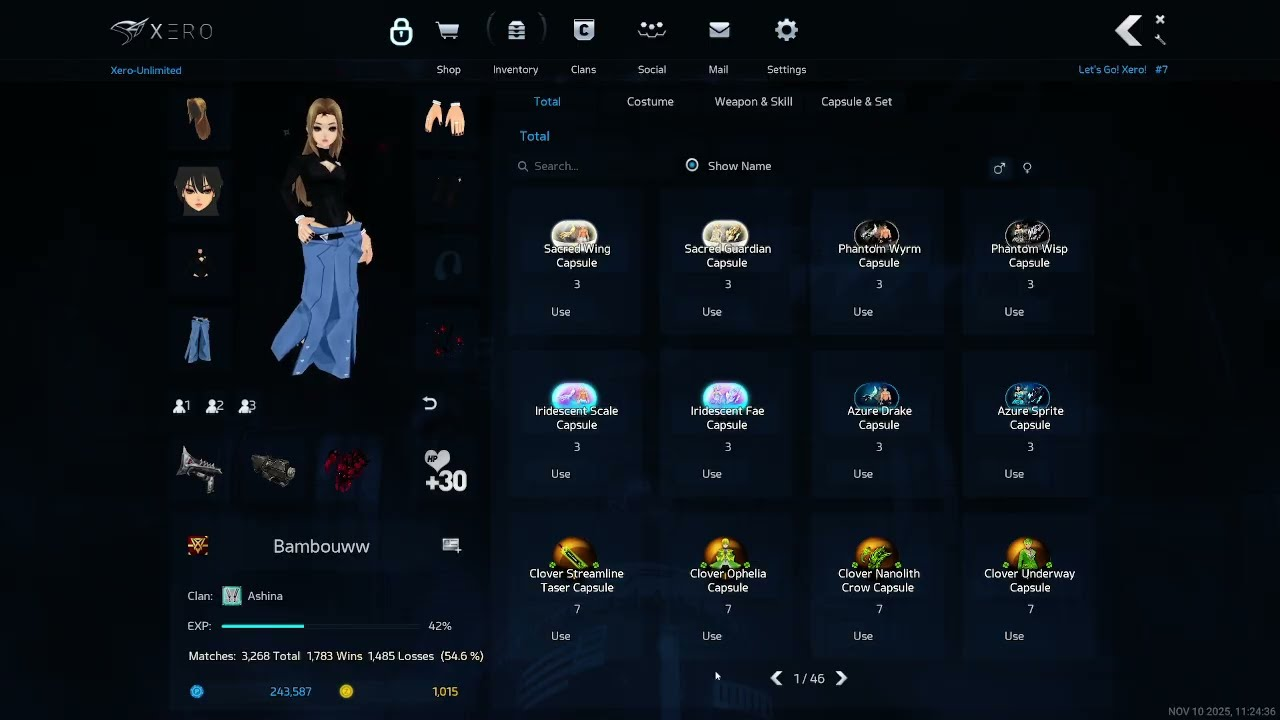Image resolution: width=1280 pixels, height=720 pixels.
Task: Toggle the Show Name radio button
Action: pos(692,166)
